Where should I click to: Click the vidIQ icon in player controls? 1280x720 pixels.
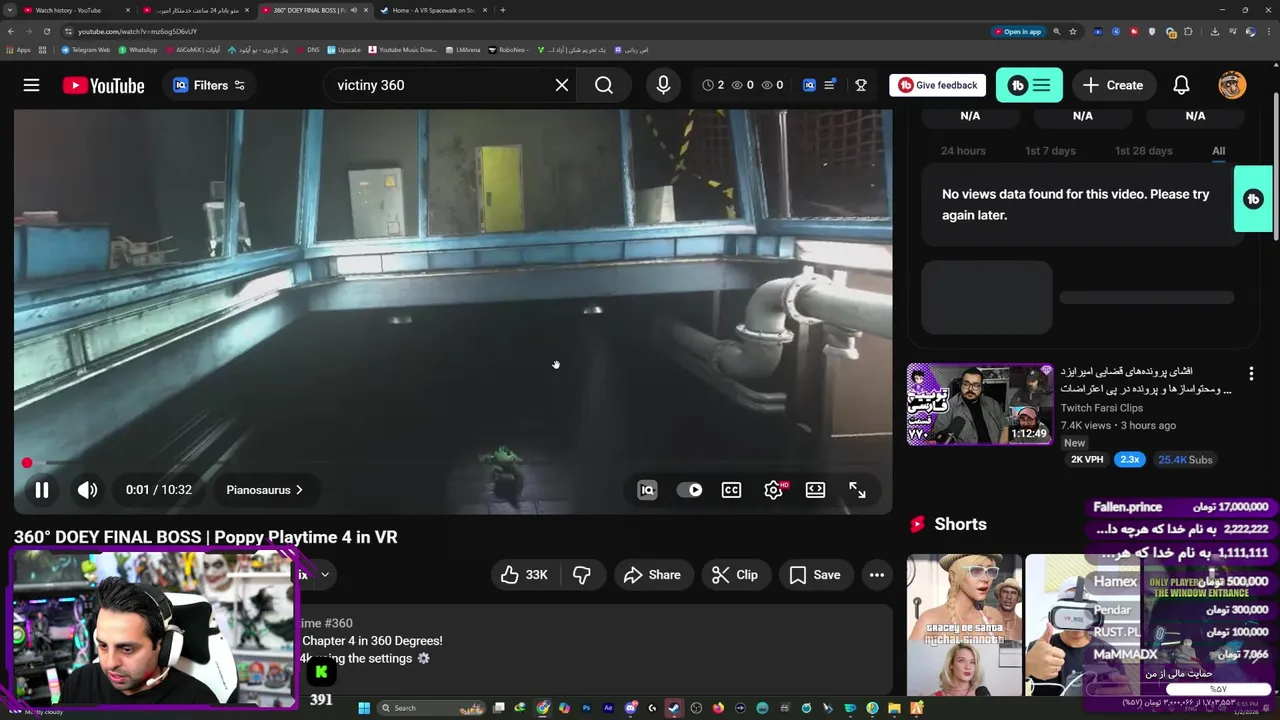[x=647, y=490]
